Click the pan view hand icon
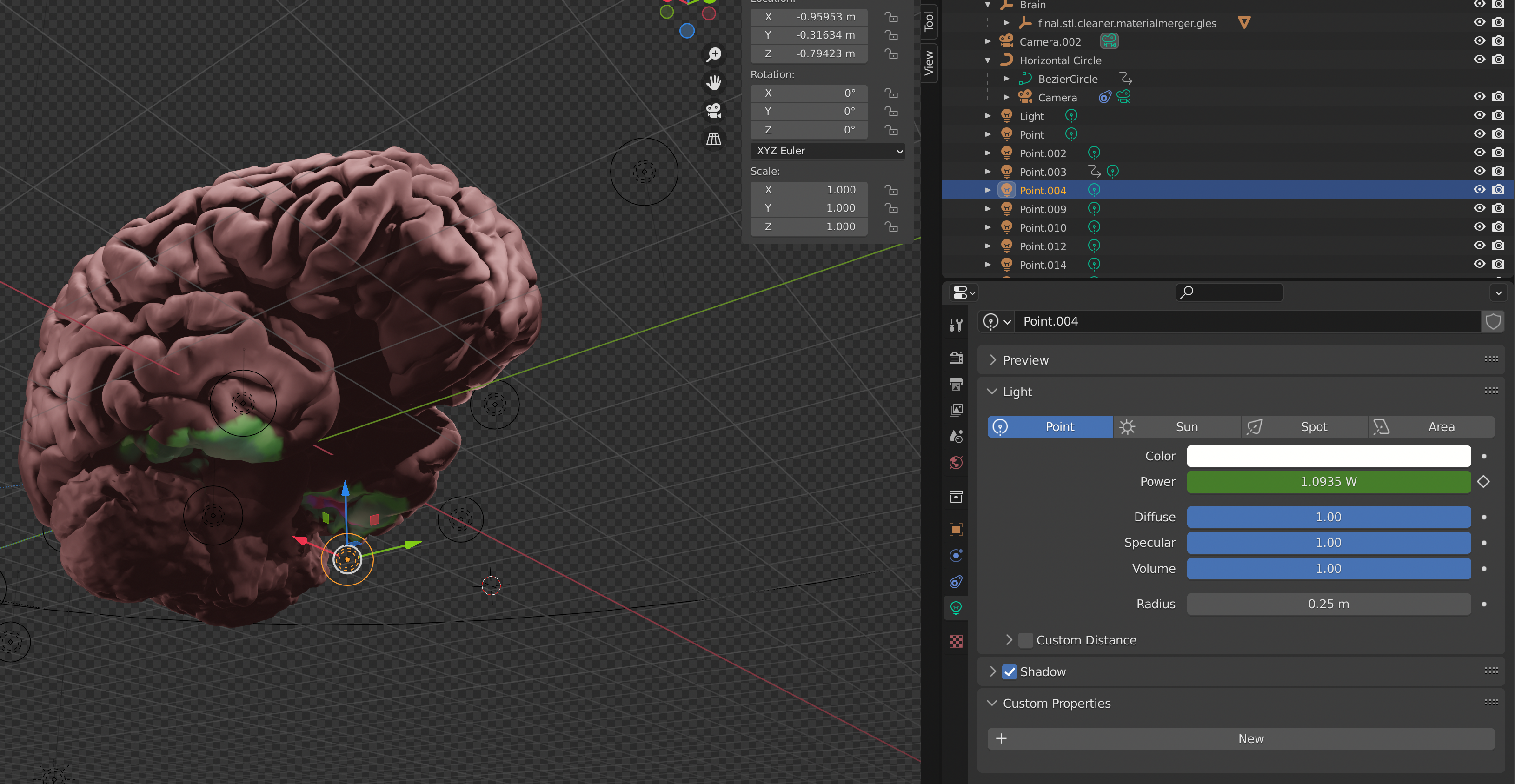 tap(713, 82)
